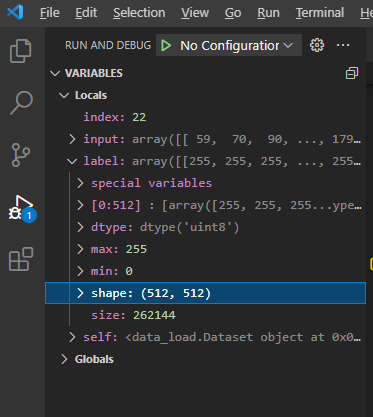Start debugging with the green play icon
This screenshot has width=373, height=417.
(166, 45)
